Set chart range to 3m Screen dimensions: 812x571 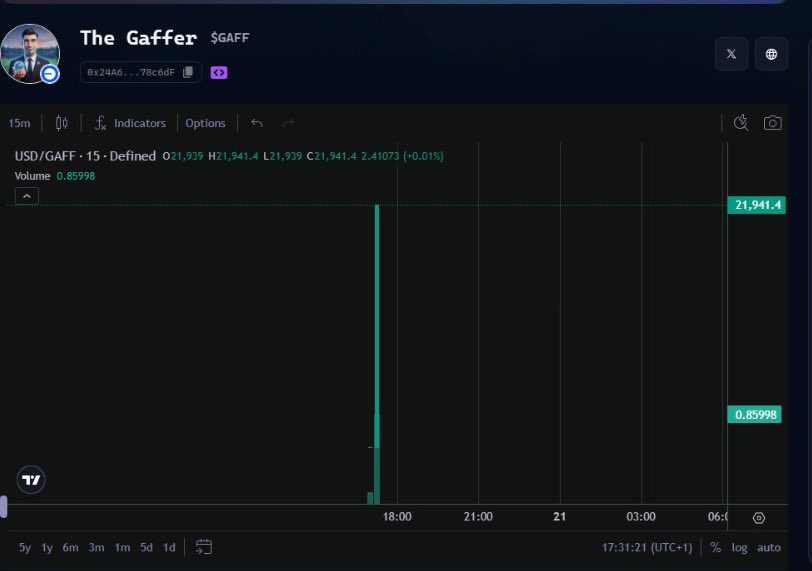96,548
